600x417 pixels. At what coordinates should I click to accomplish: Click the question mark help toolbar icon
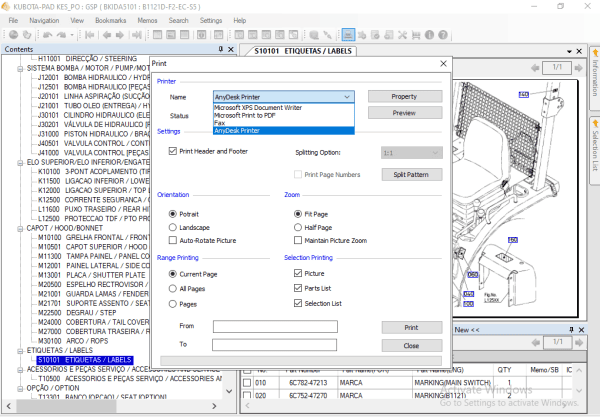(x=443, y=35)
